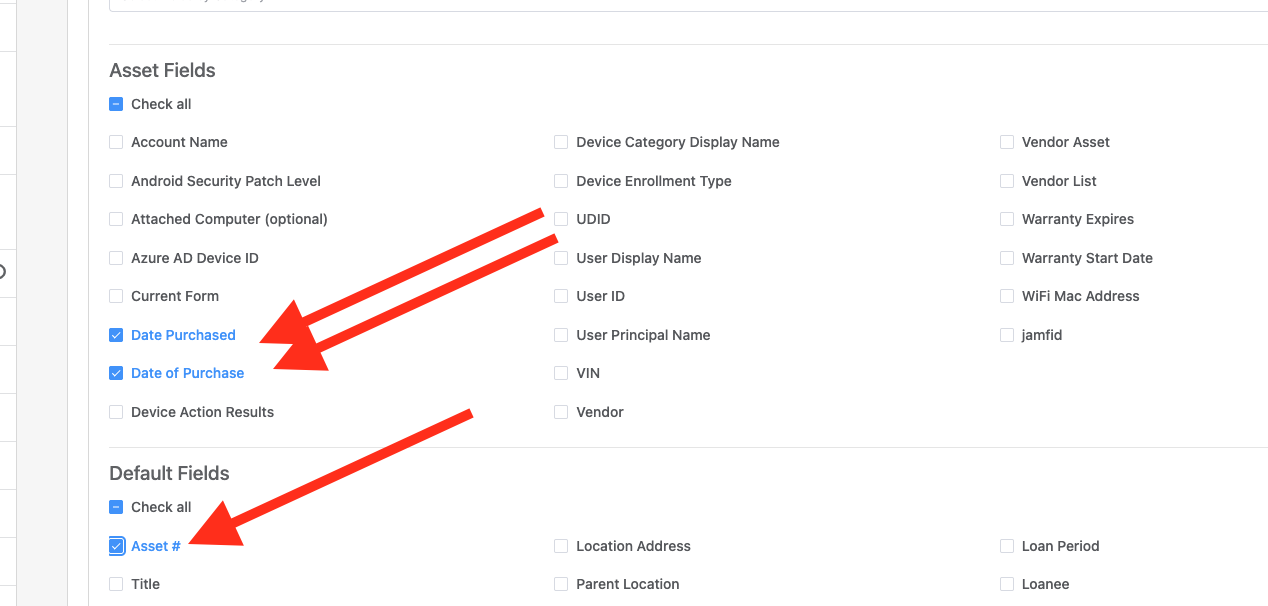
Task: Enable the Azure AD Device ID checkbox
Action: coord(116,257)
